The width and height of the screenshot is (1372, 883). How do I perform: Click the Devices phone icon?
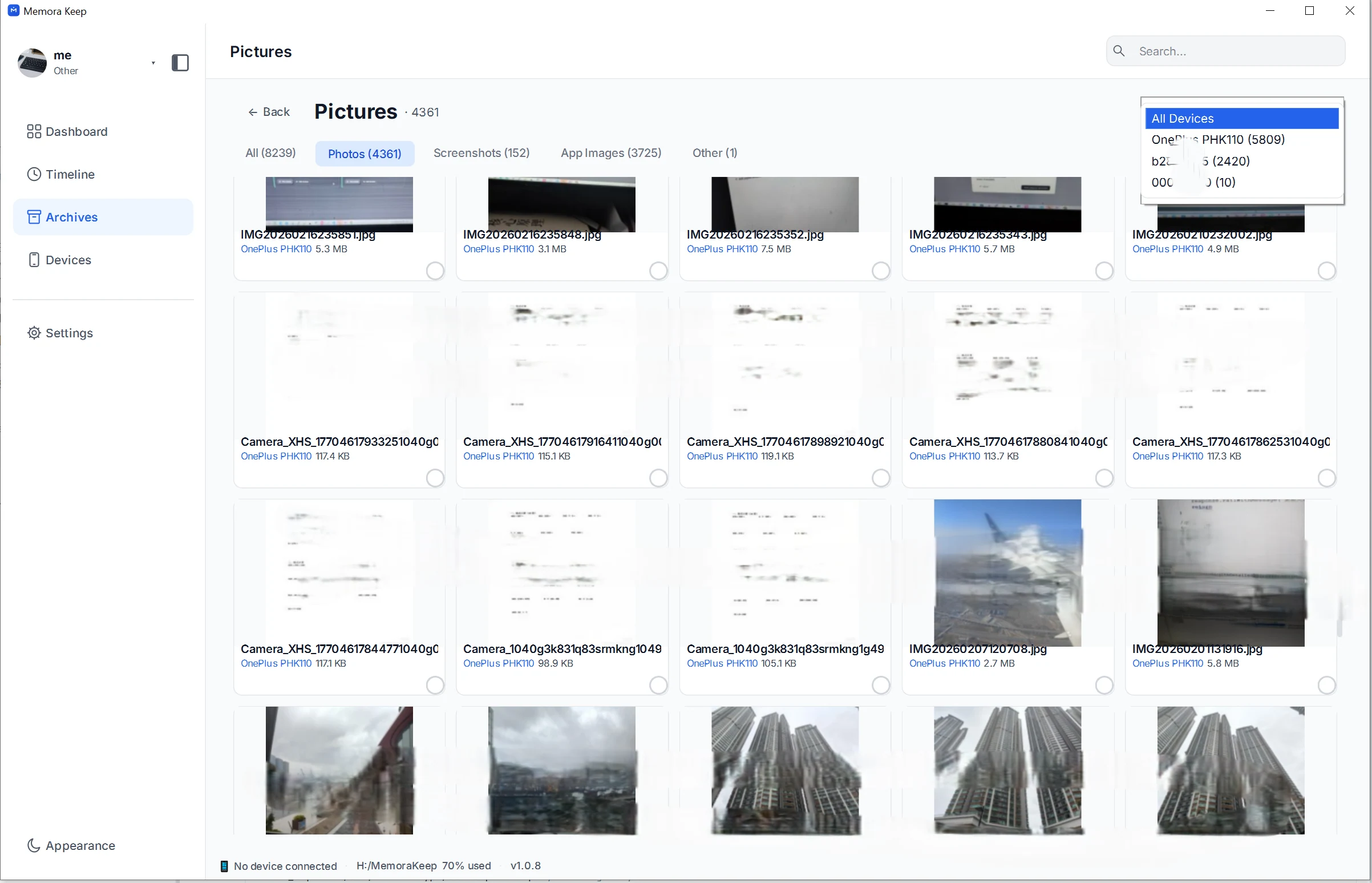(34, 260)
